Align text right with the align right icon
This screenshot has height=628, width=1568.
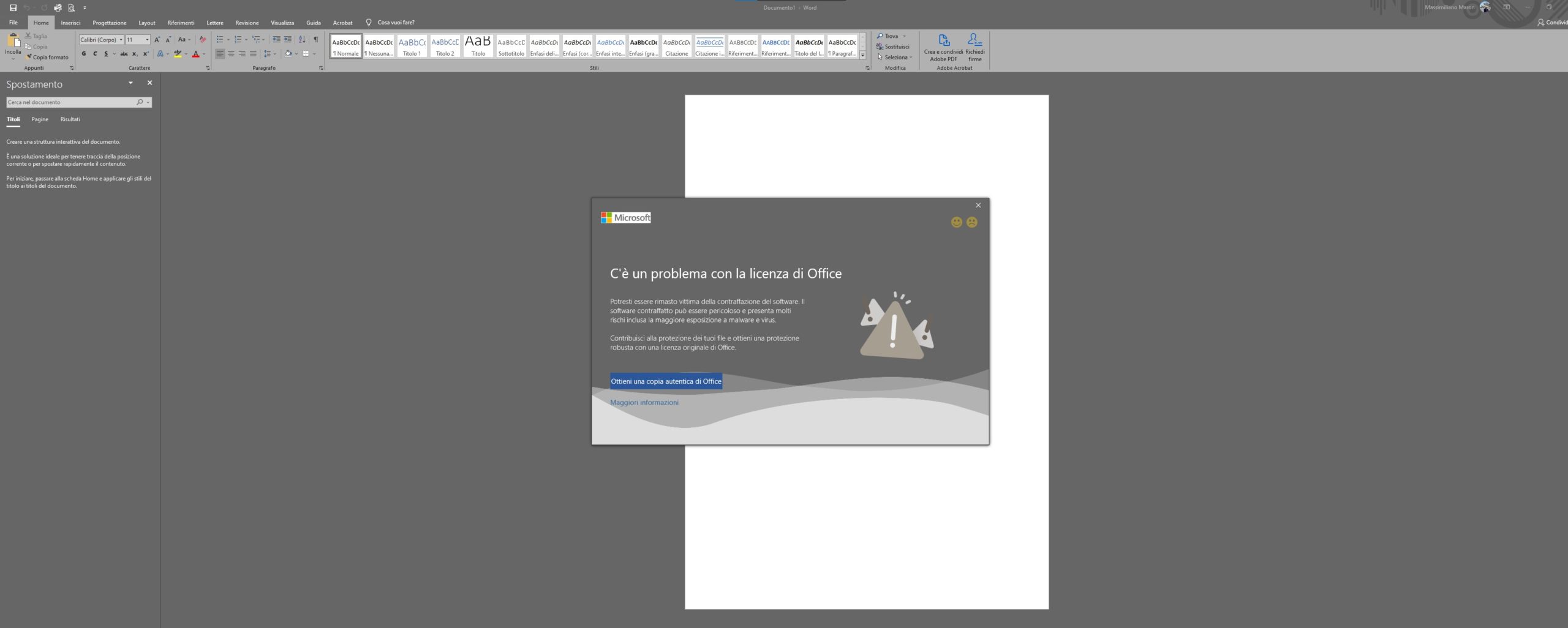click(242, 54)
